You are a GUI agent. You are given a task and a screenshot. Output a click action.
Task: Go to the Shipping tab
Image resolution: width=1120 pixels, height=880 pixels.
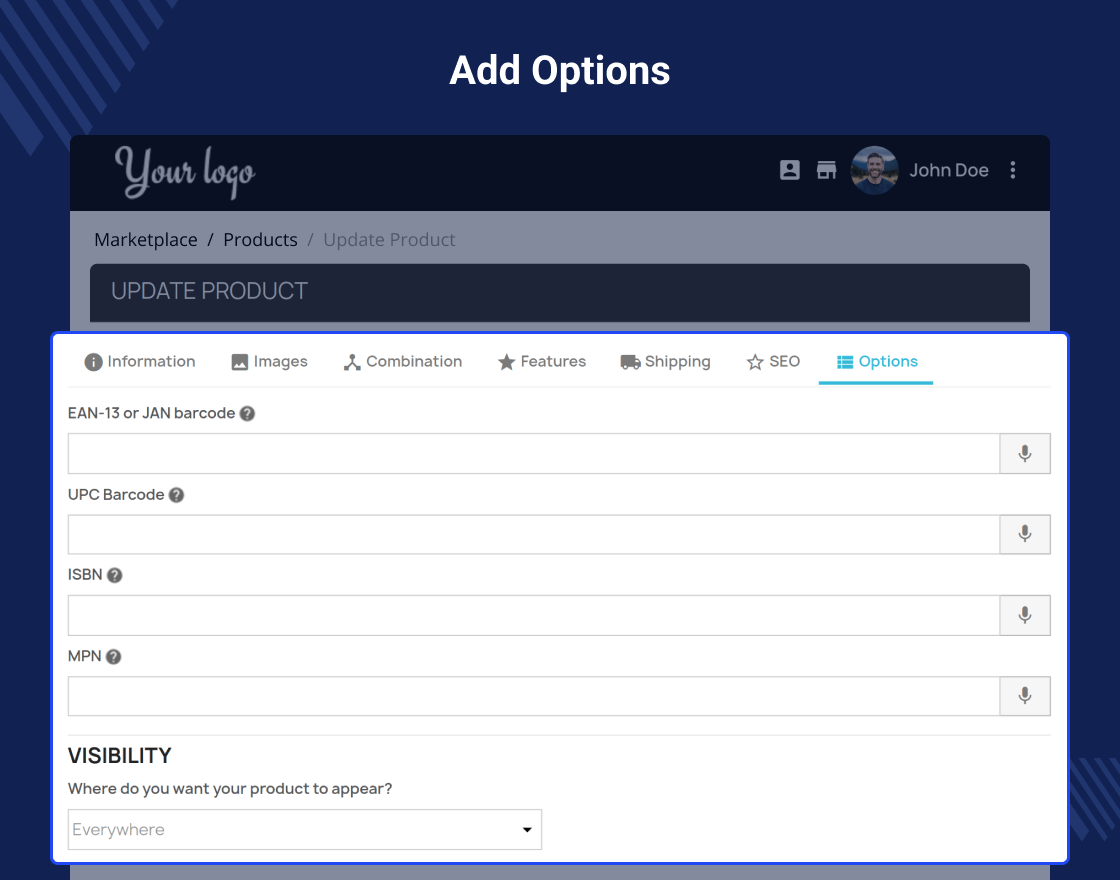coord(666,361)
